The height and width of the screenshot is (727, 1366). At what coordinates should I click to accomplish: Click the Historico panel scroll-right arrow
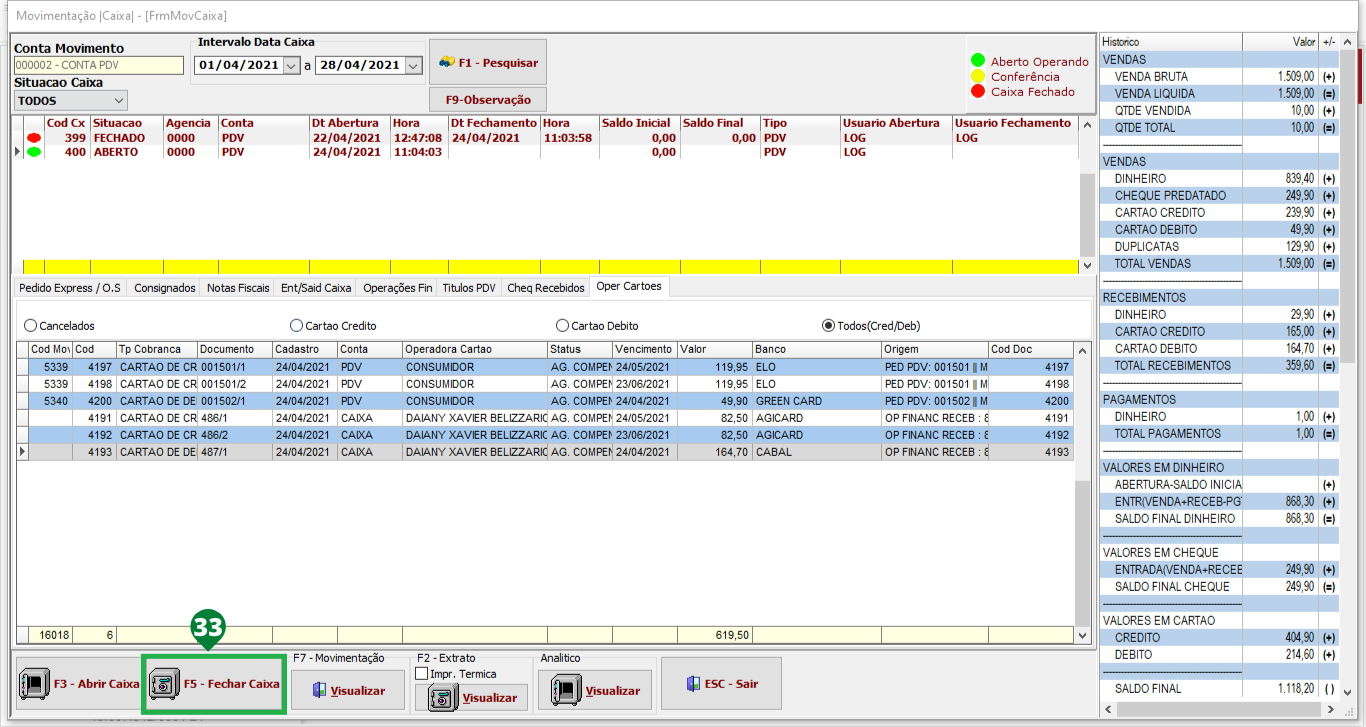coord(1332,709)
